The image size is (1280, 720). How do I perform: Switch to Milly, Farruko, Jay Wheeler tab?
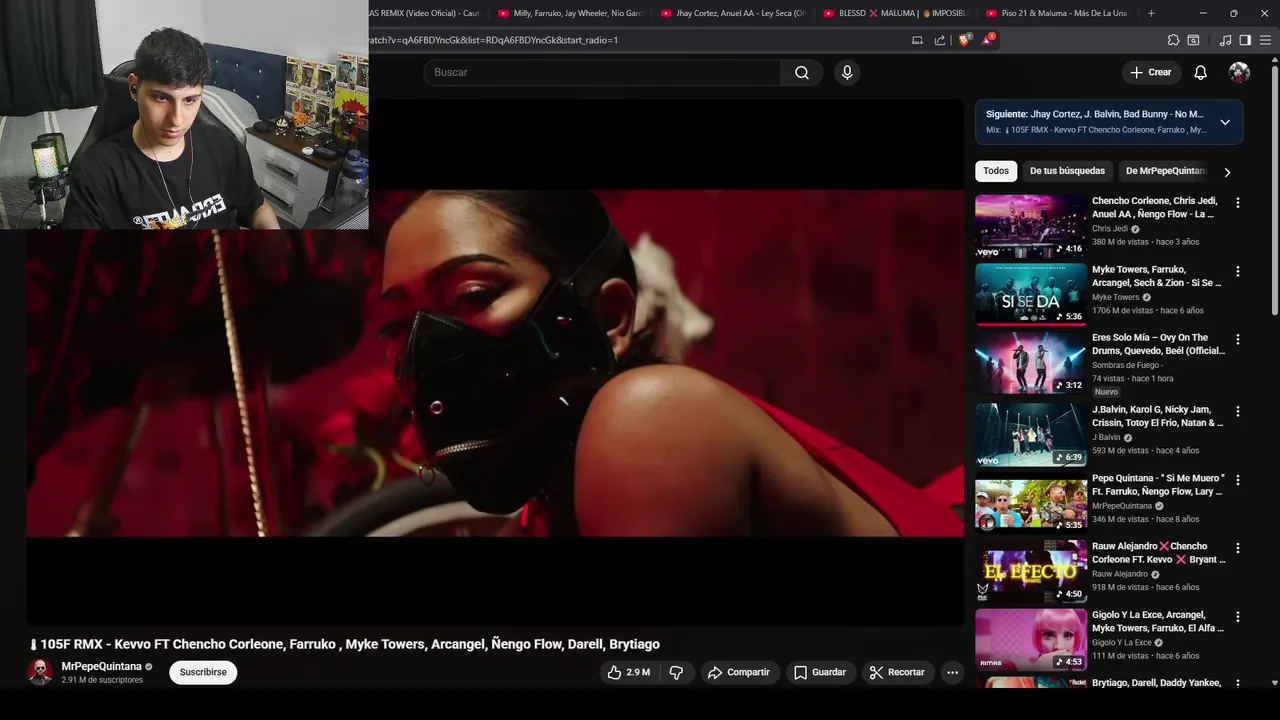pos(571,13)
